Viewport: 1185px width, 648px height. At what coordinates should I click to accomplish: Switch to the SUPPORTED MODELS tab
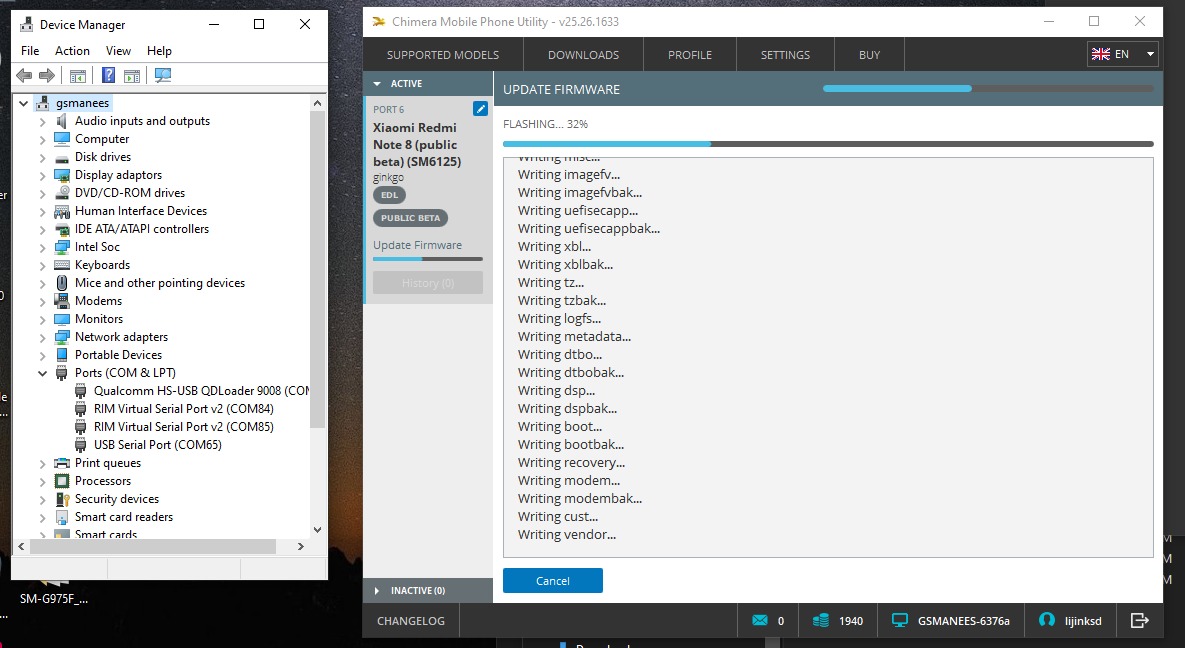(443, 54)
